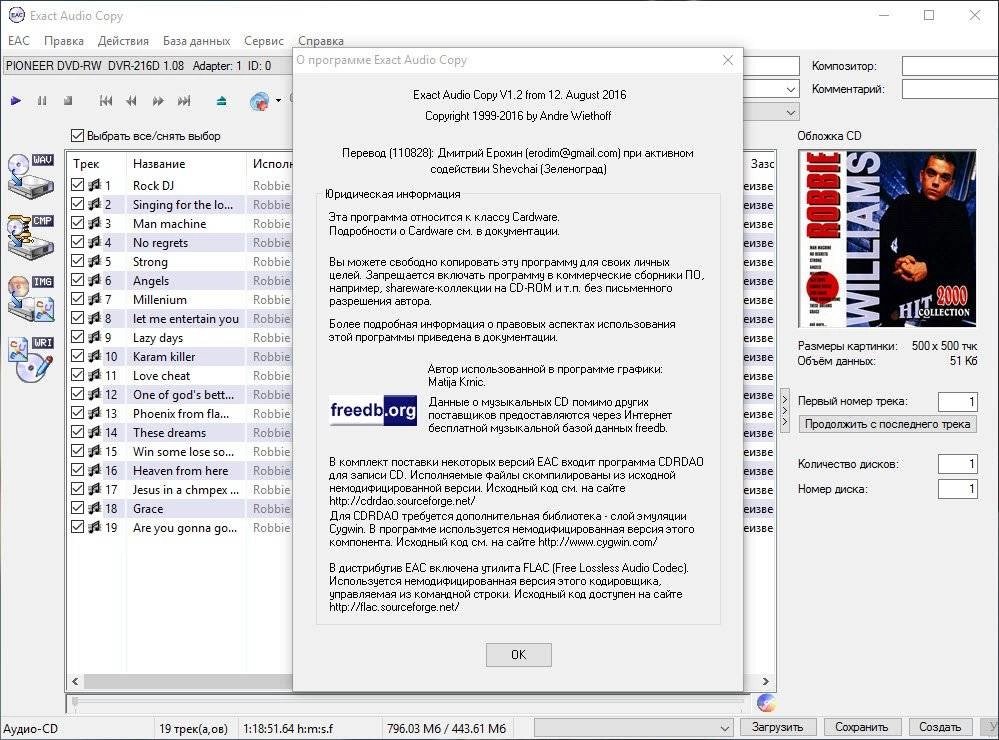Uncheck track 18 Grace checkbox

click(78, 508)
